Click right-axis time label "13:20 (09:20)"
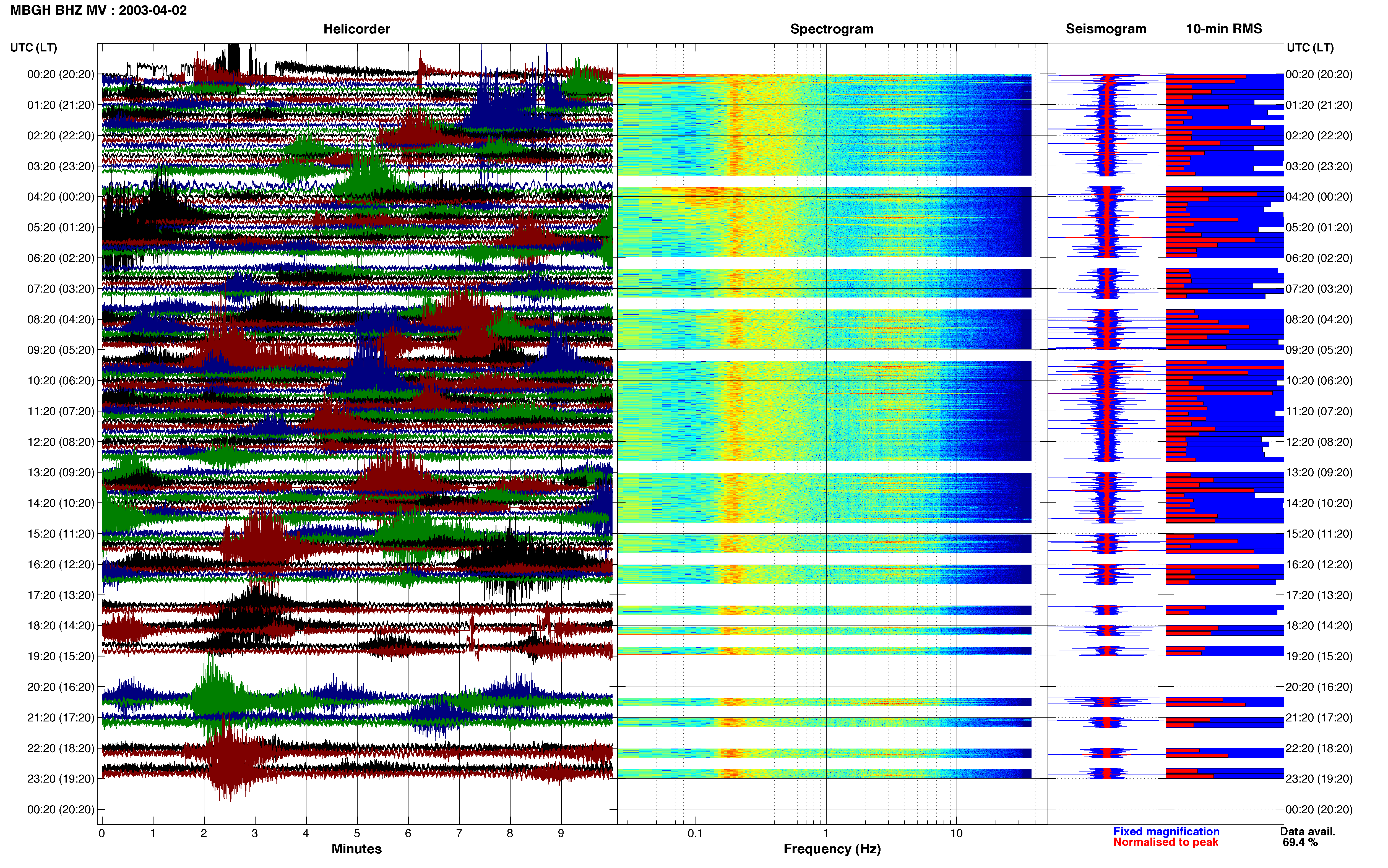The width and height of the screenshot is (1388, 868). (x=1319, y=473)
